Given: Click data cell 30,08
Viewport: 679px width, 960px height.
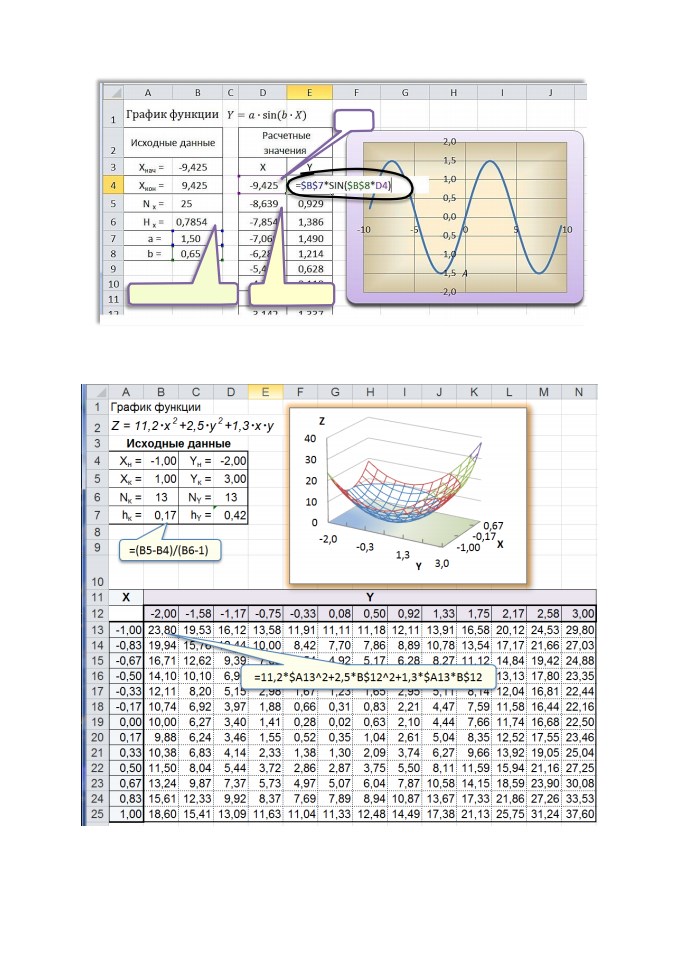Looking at the screenshot, I should 580,784.
